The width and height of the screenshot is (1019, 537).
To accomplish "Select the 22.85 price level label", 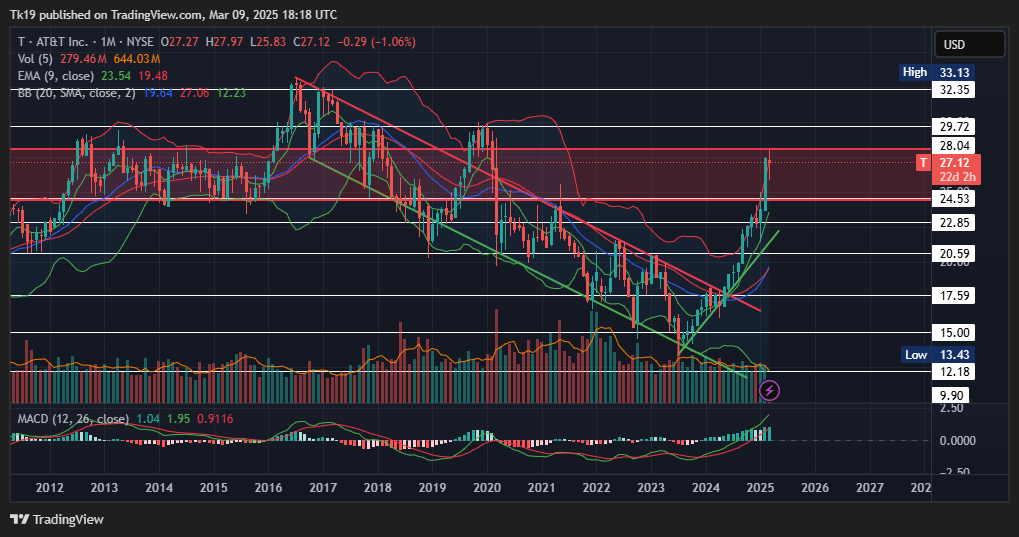I will 954,222.
